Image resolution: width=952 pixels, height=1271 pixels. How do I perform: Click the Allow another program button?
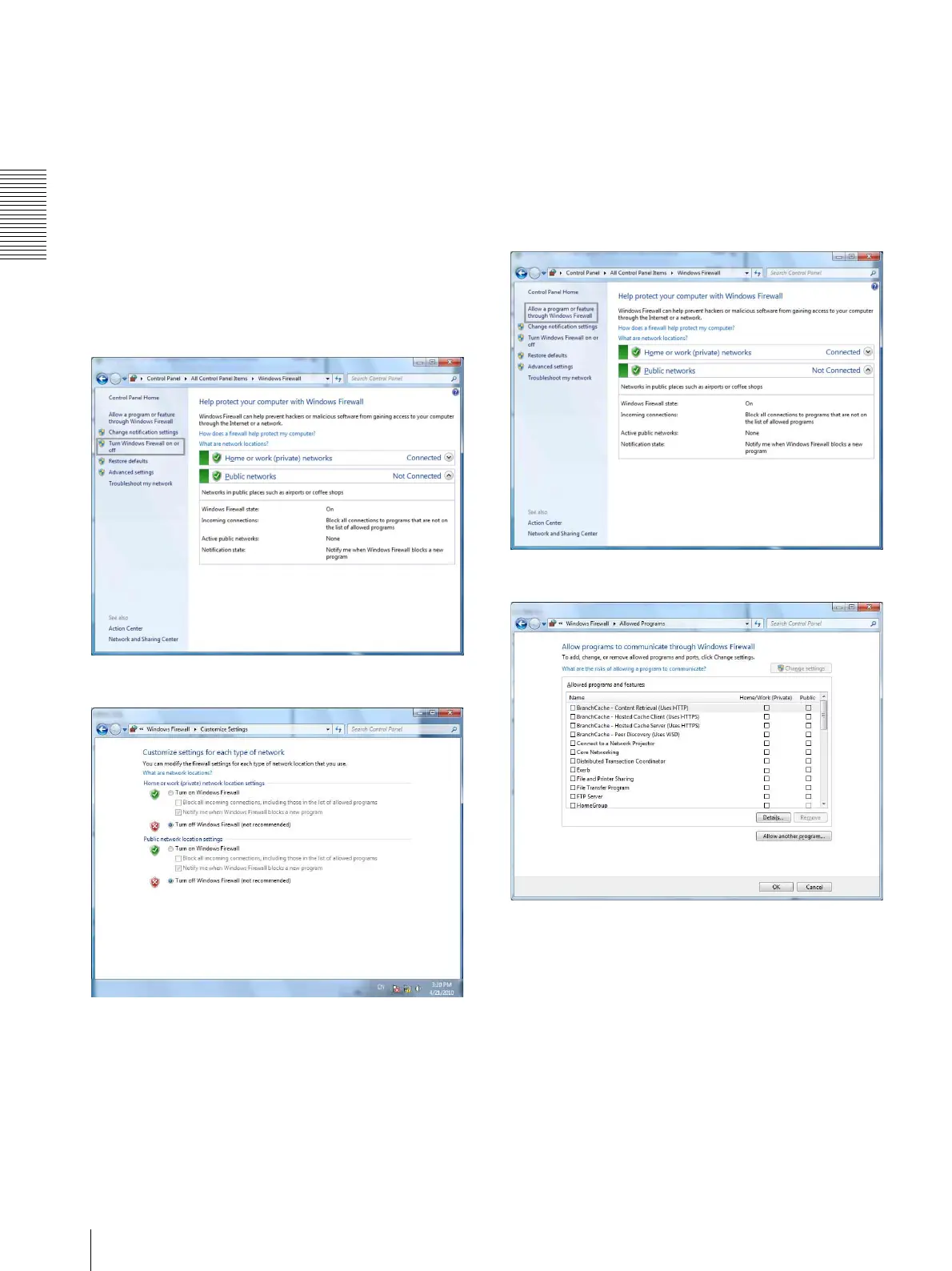(794, 836)
